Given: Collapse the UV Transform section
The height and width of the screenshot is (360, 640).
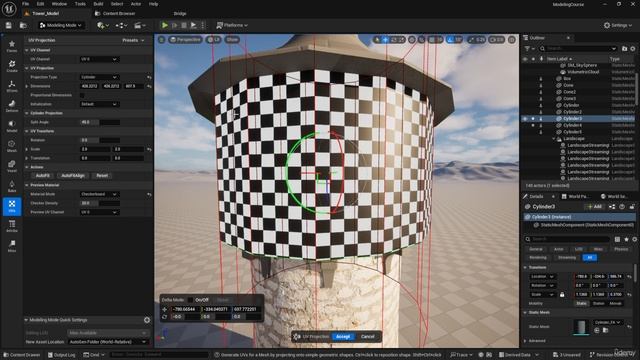Looking at the screenshot, I should (x=27, y=131).
